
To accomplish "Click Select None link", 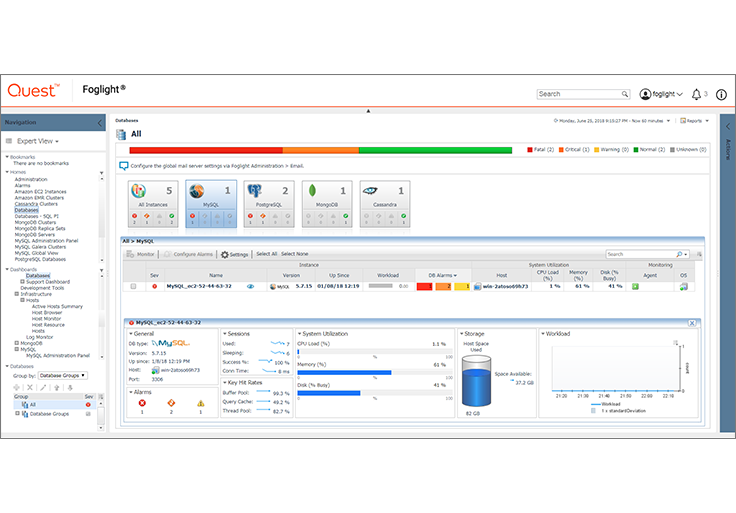I will [295, 254].
